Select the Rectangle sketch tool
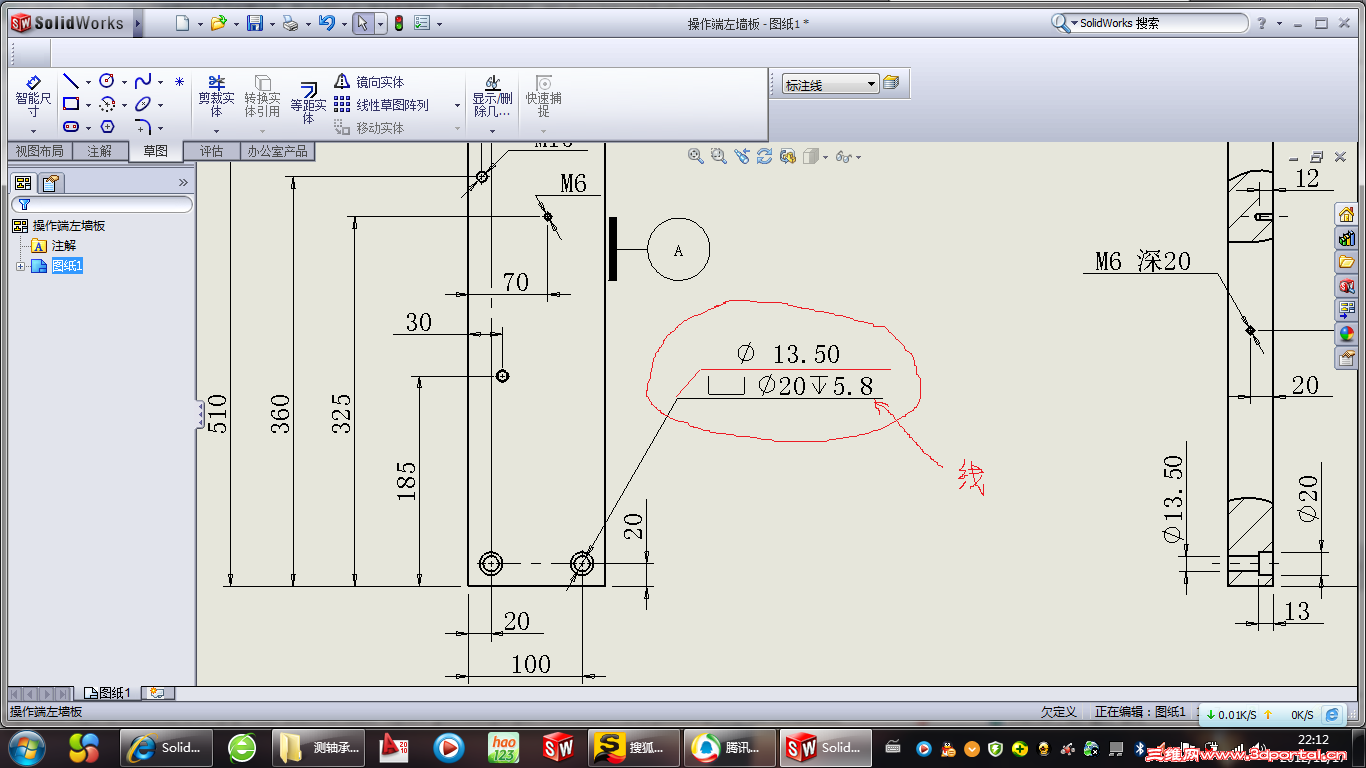This screenshot has width=1366, height=768. (71, 104)
